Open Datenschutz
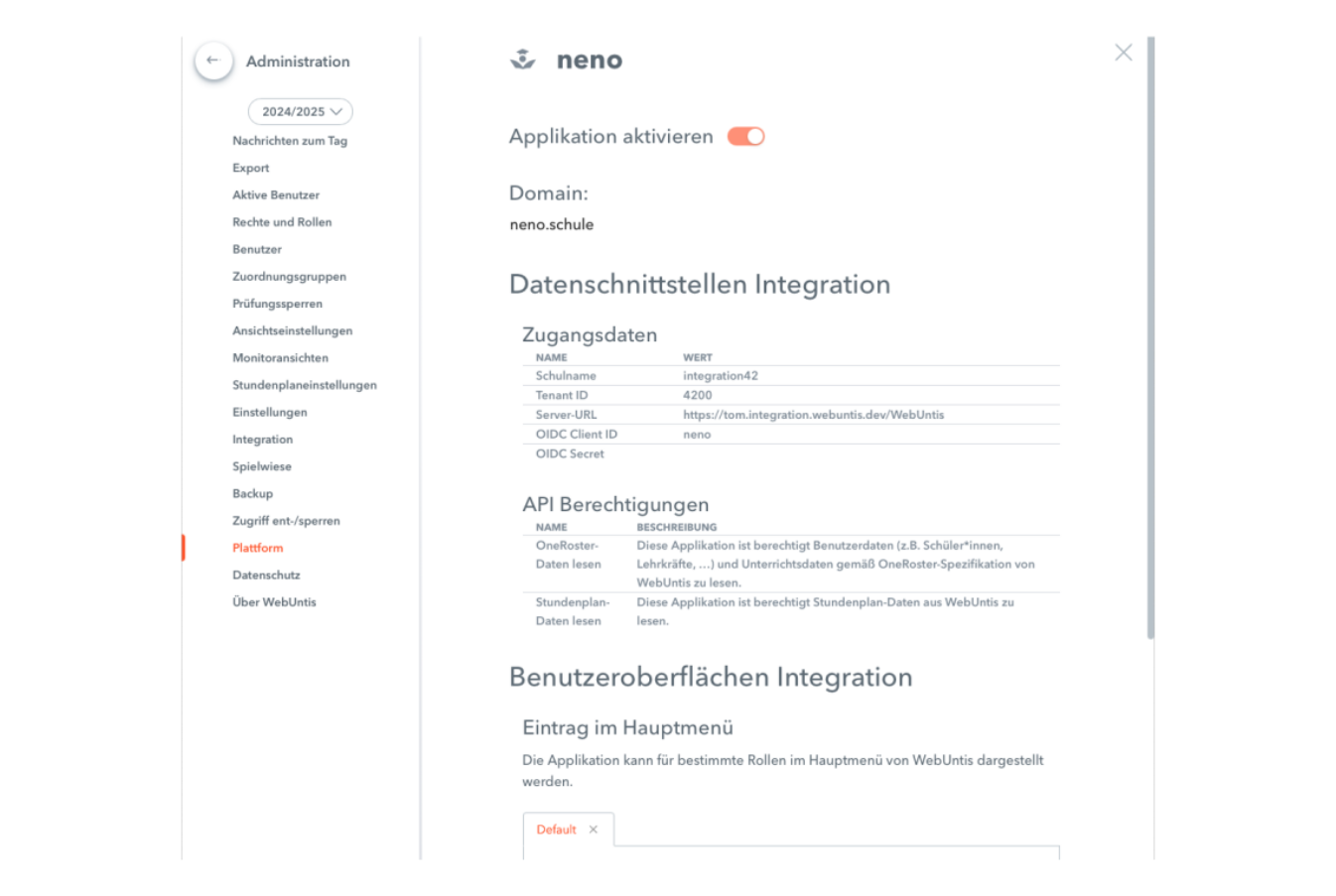The height and width of the screenshot is (896, 1336). [266, 575]
